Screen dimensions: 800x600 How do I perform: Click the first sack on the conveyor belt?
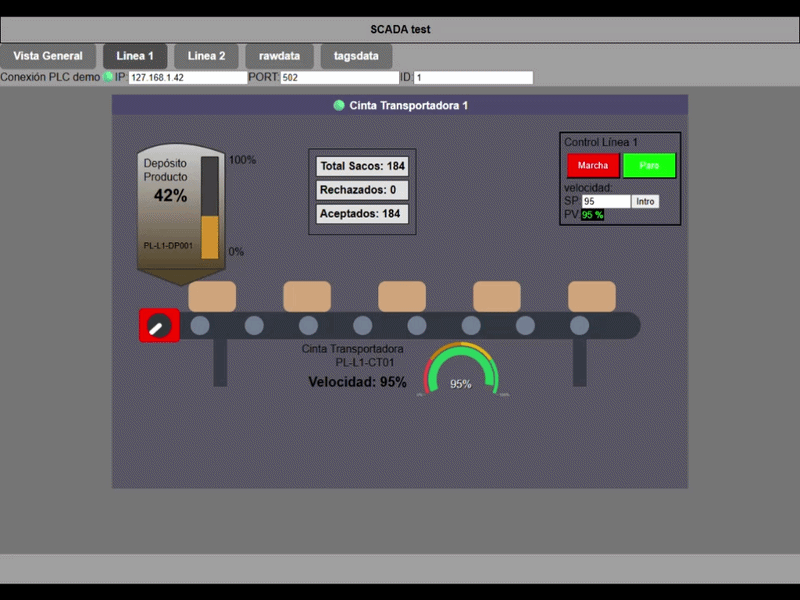(x=213, y=295)
